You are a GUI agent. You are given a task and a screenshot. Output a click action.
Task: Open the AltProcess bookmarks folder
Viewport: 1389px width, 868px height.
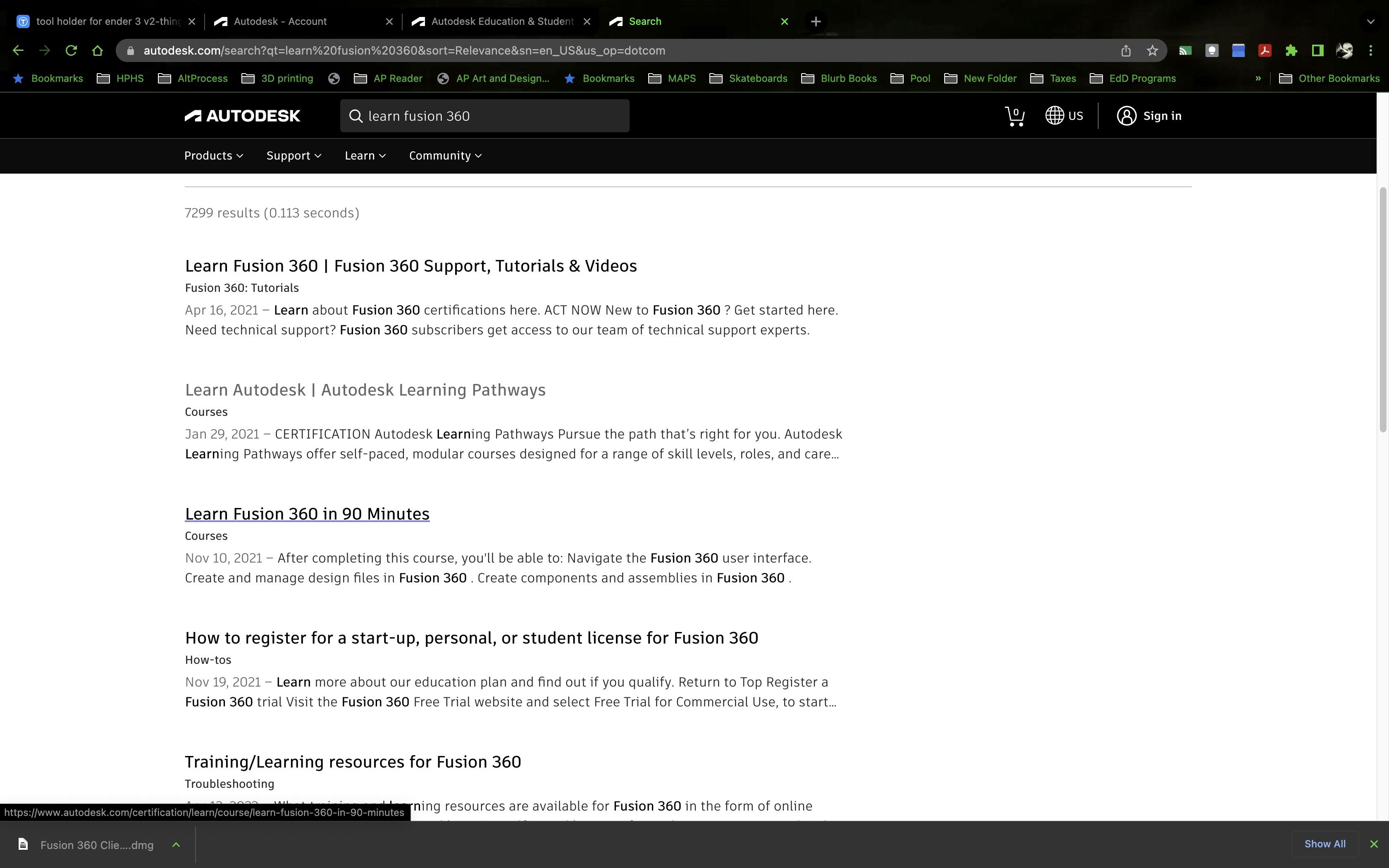(x=192, y=78)
